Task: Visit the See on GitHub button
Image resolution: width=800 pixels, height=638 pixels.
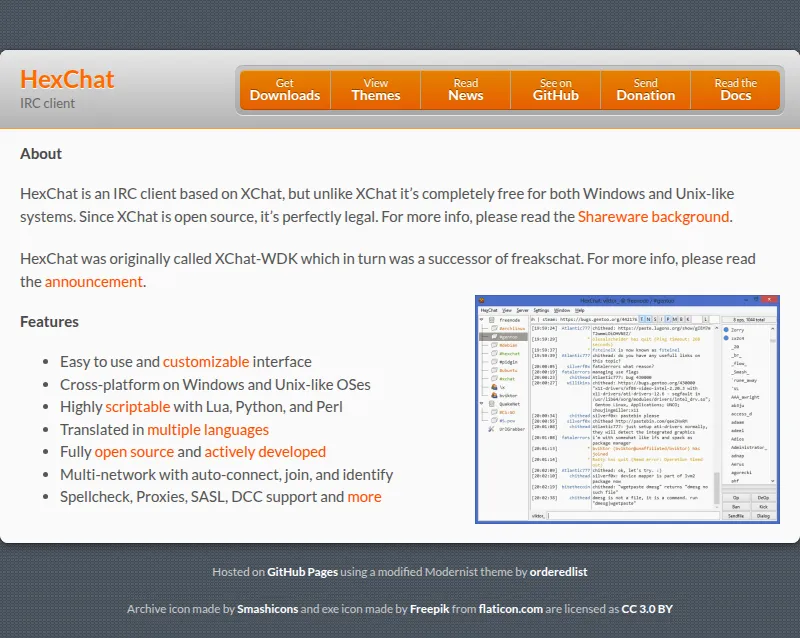Action: (556, 90)
